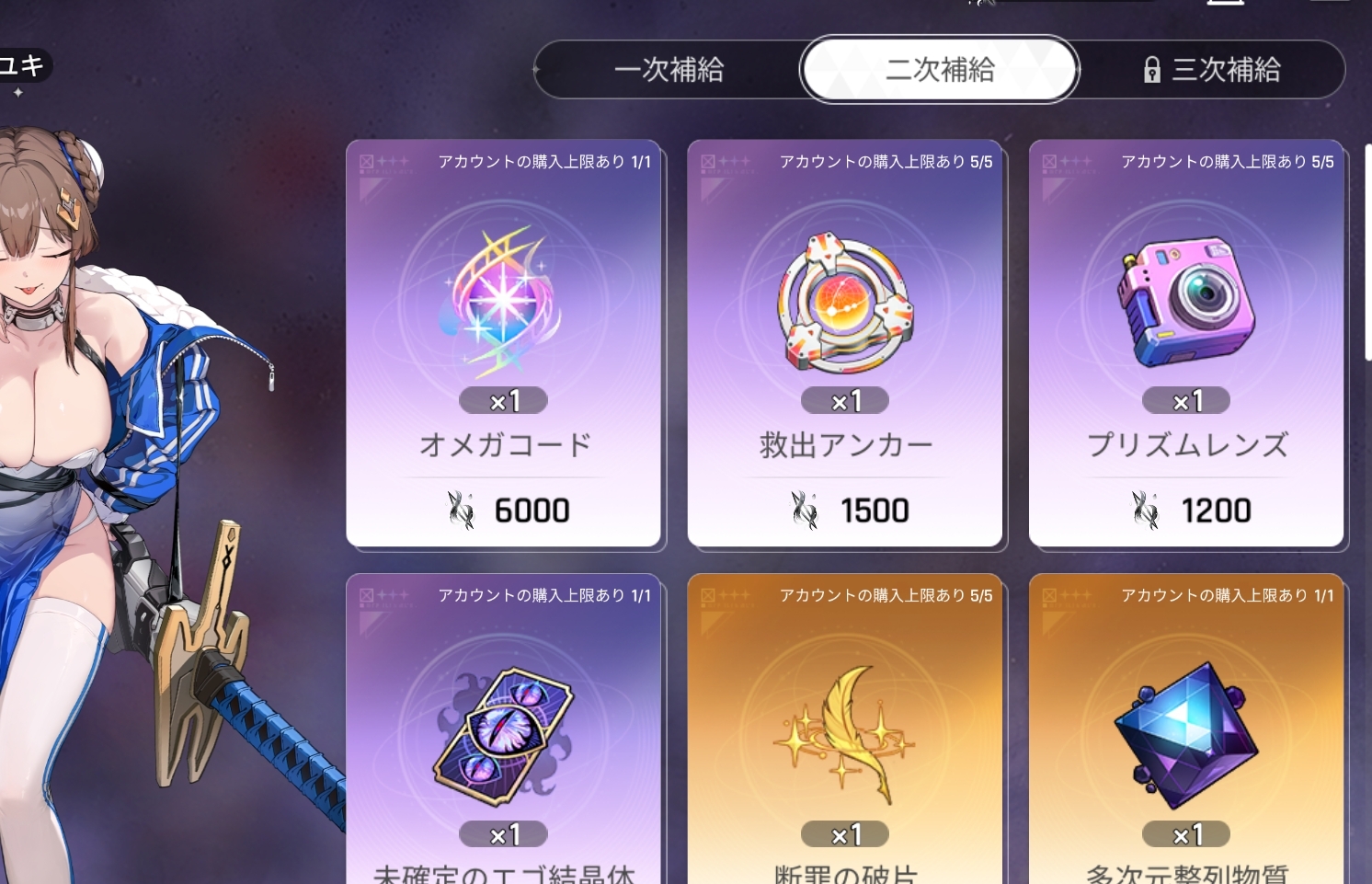Click the shop list scrollbar
Image resolution: width=1372 pixels, height=884 pixels.
coord(1367,252)
